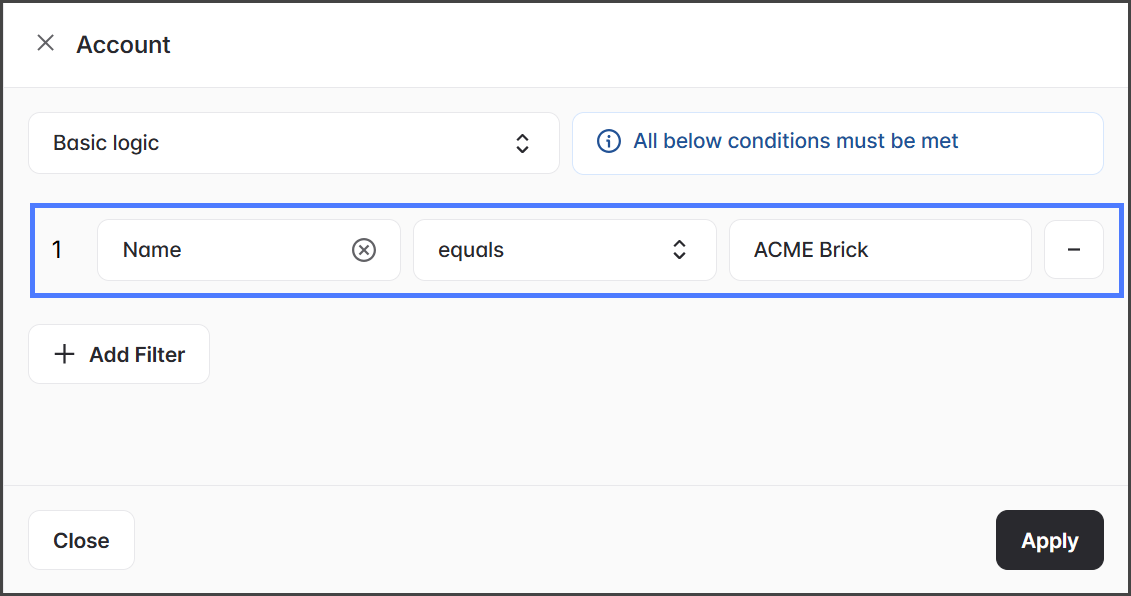Screen dimensions: 1131x596
Task: Remove filter row 1 with minus icon
Action: 1073,250
